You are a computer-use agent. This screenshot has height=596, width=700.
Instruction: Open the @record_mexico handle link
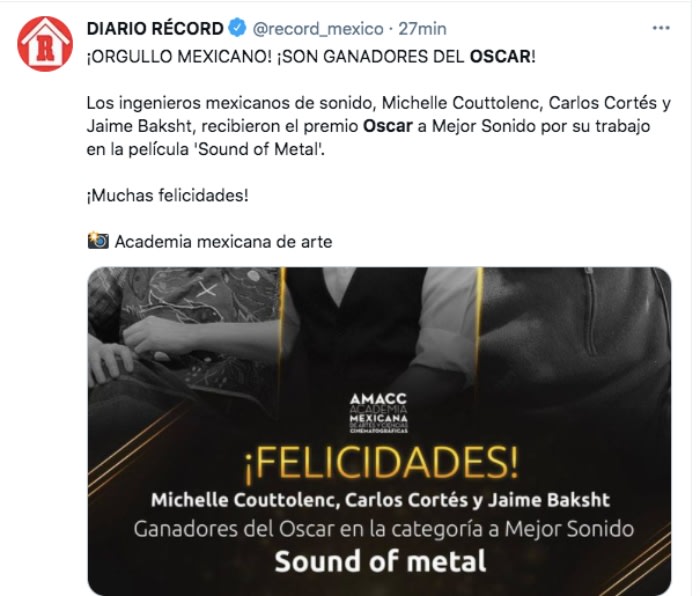pos(318,29)
